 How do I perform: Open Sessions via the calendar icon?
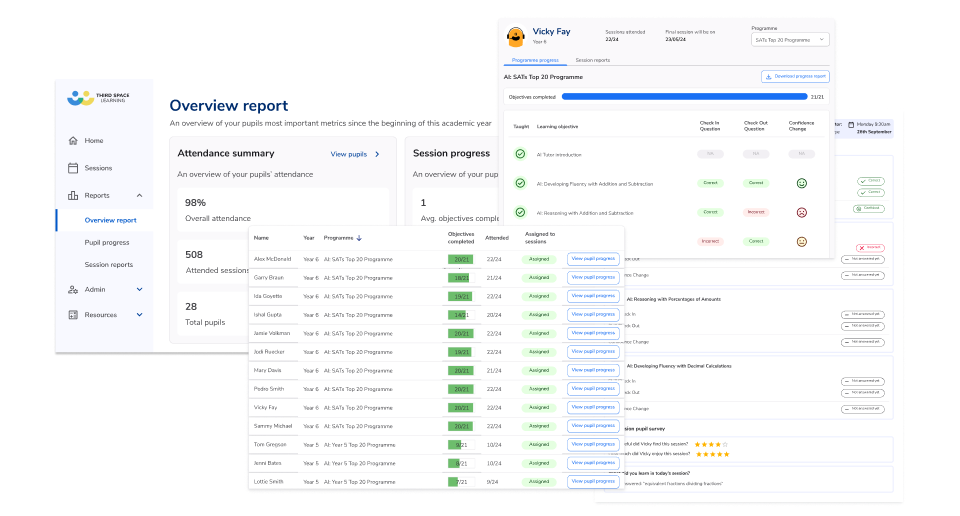pos(73,168)
